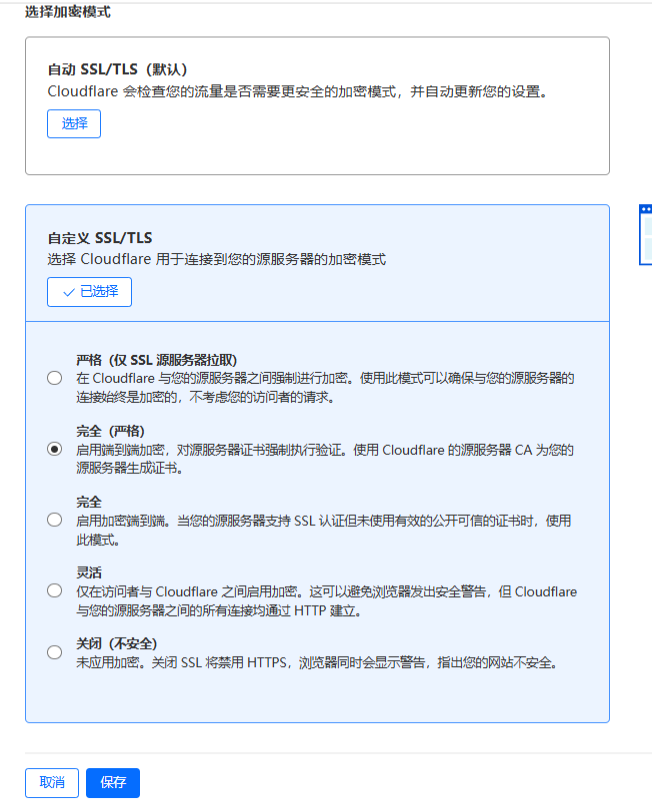
Task: Enable the 灵活 radio option
Action: coord(54,591)
